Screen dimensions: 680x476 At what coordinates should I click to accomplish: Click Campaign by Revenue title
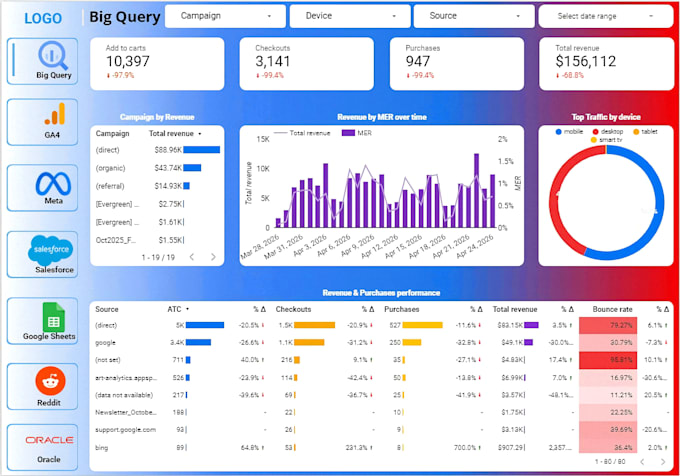(x=157, y=117)
